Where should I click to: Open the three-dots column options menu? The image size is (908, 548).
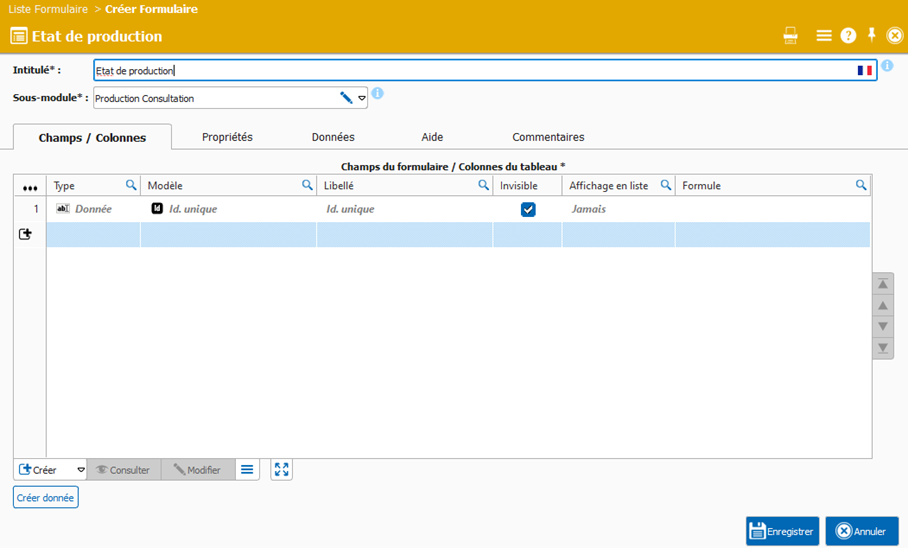[x=30, y=187]
